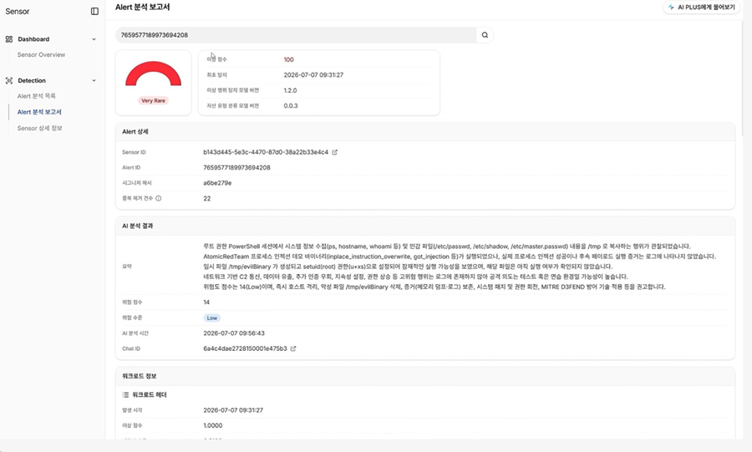Click asset classification model version 0.0.3
The image size is (752, 452).
(x=291, y=106)
